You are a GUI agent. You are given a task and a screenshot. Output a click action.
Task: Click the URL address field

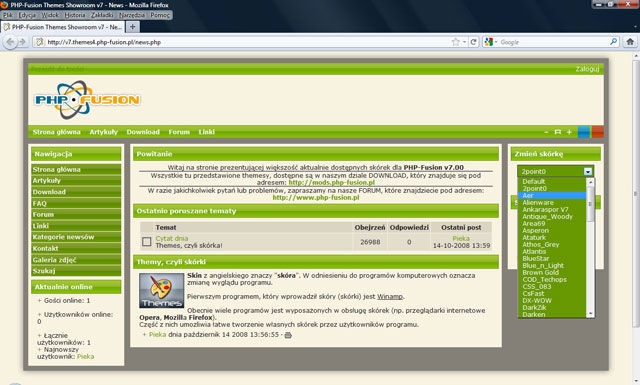pyautogui.click(x=245, y=42)
